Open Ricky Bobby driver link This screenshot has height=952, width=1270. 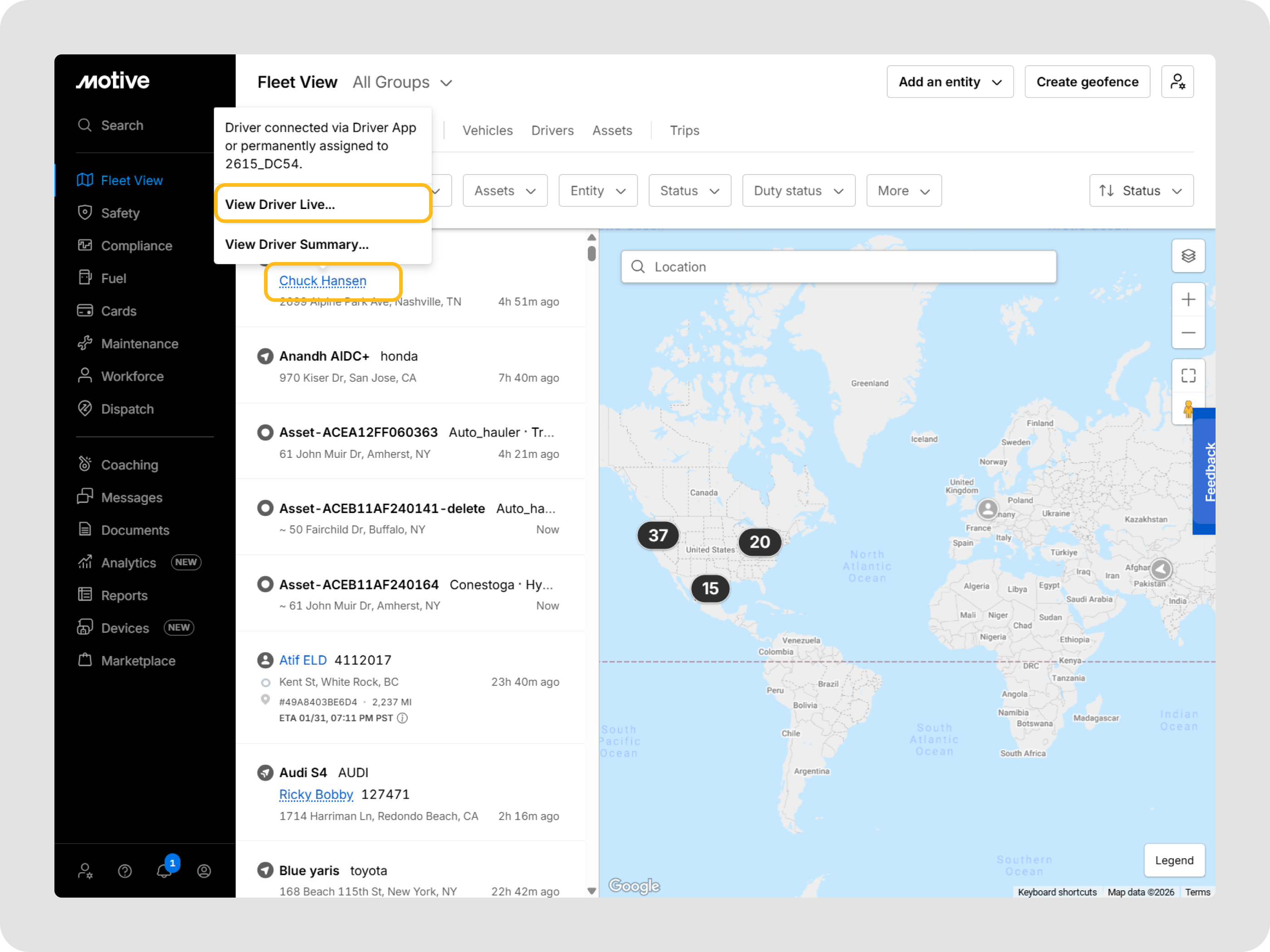click(316, 794)
